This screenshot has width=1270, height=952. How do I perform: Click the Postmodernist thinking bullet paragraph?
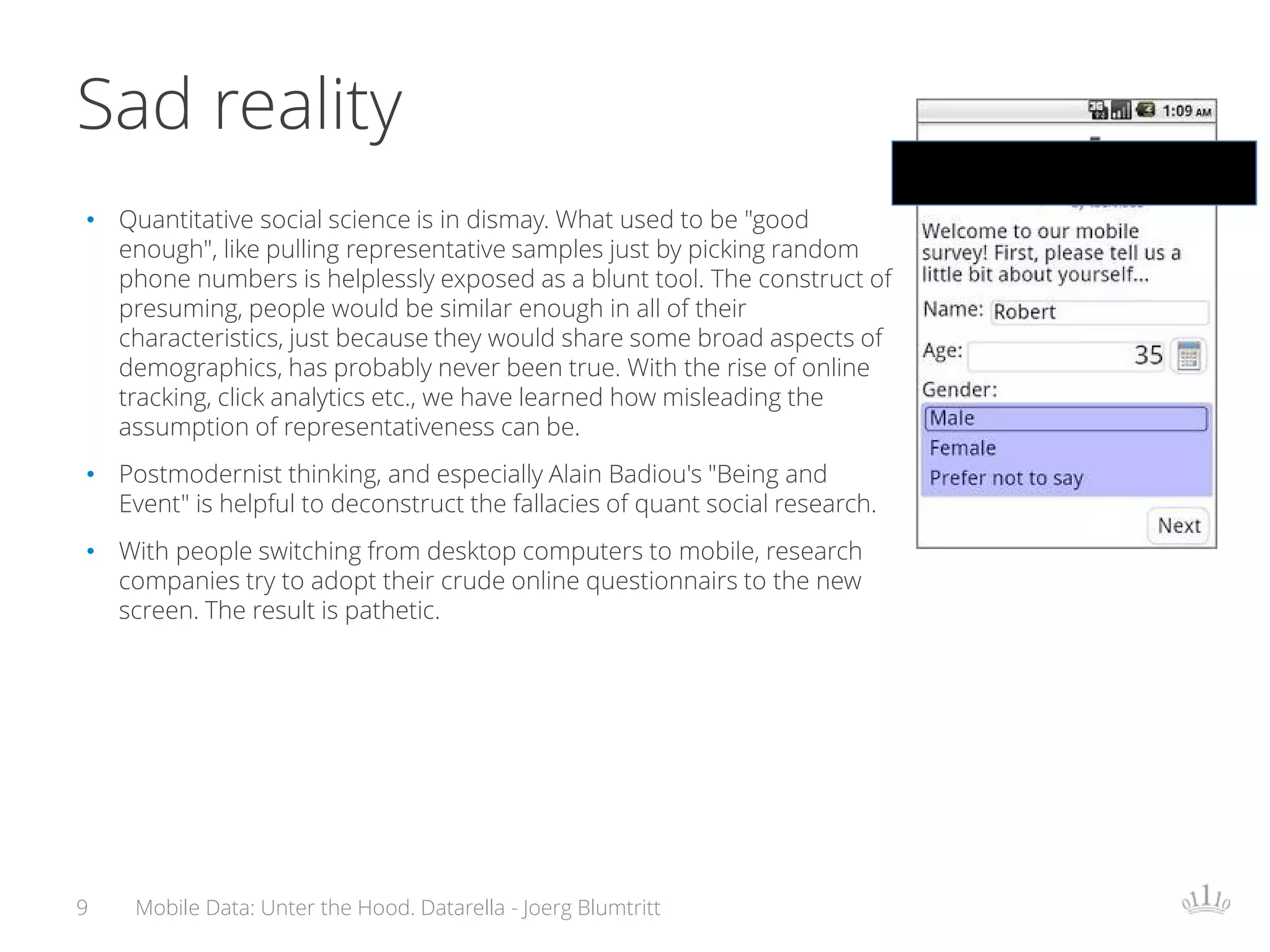click(x=496, y=488)
